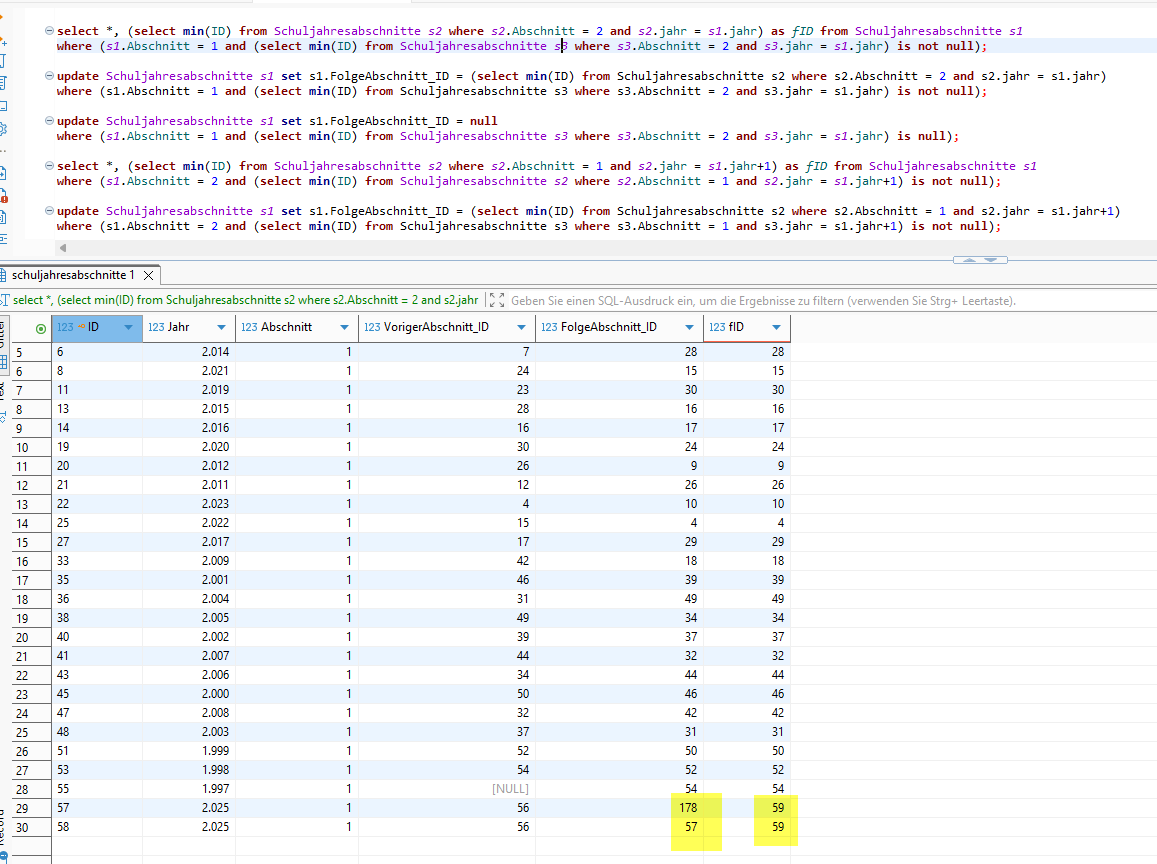Viewport: 1157px width, 864px height.
Task: Collapse the last update statement fold marker
Action: [49, 211]
